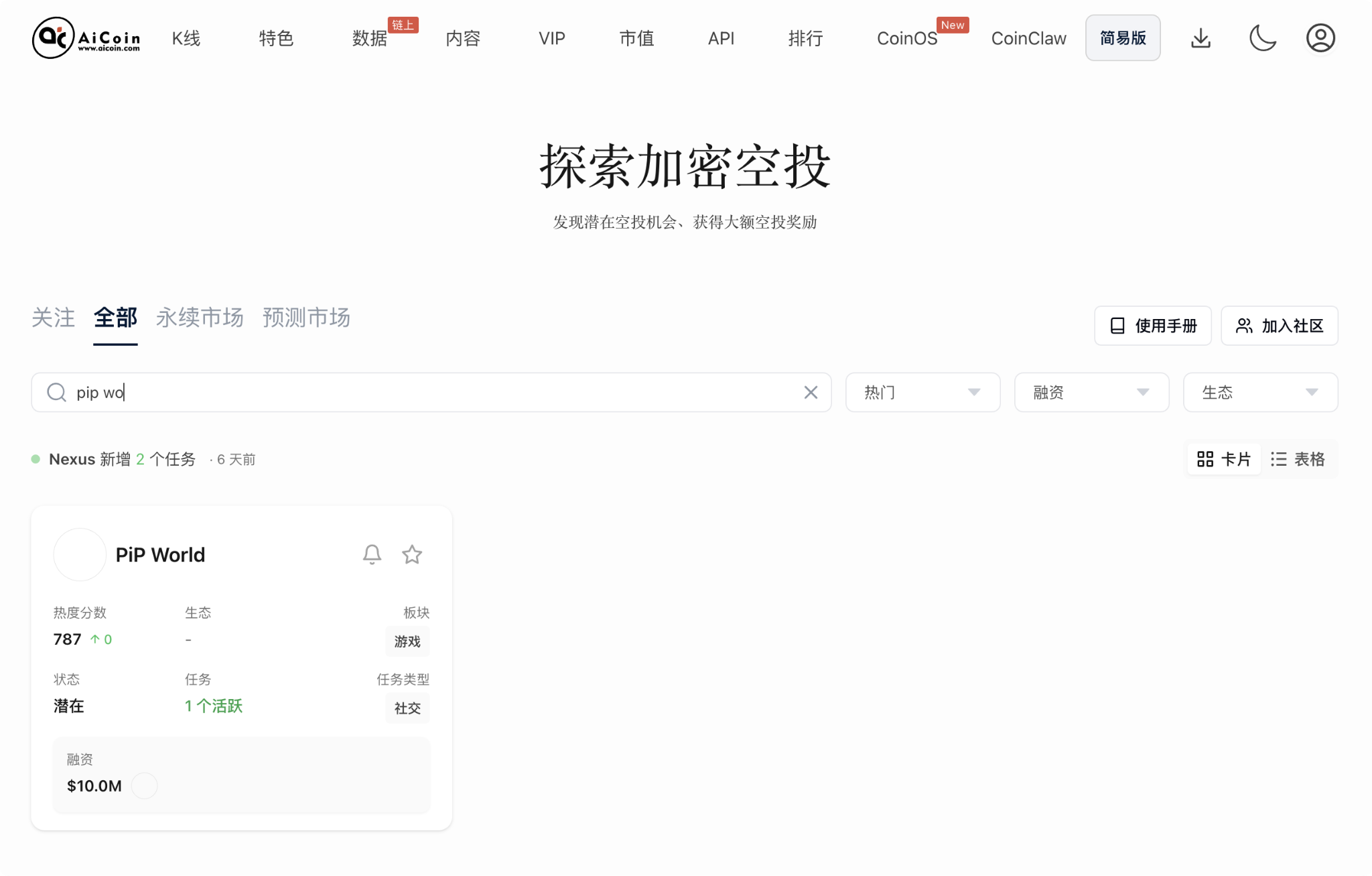Expand the 融资 filter dropdown
Viewport: 1372px width, 876px height.
point(1091,392)
